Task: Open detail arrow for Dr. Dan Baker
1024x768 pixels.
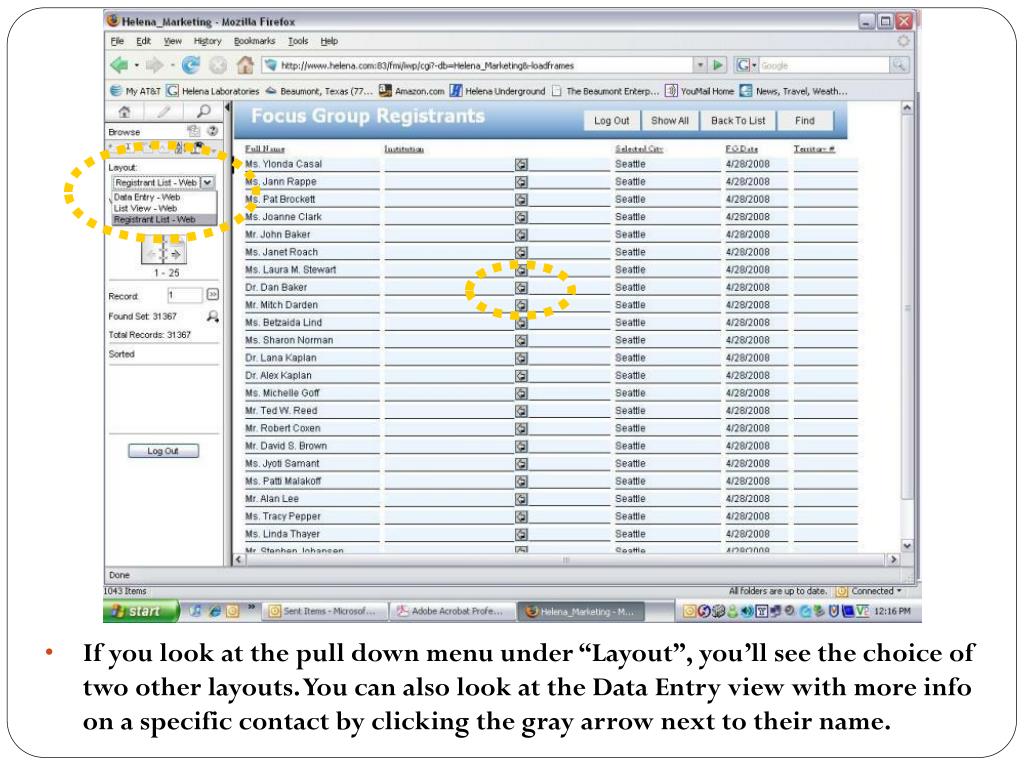Action: pyautogui.click(x=521, y=288)
